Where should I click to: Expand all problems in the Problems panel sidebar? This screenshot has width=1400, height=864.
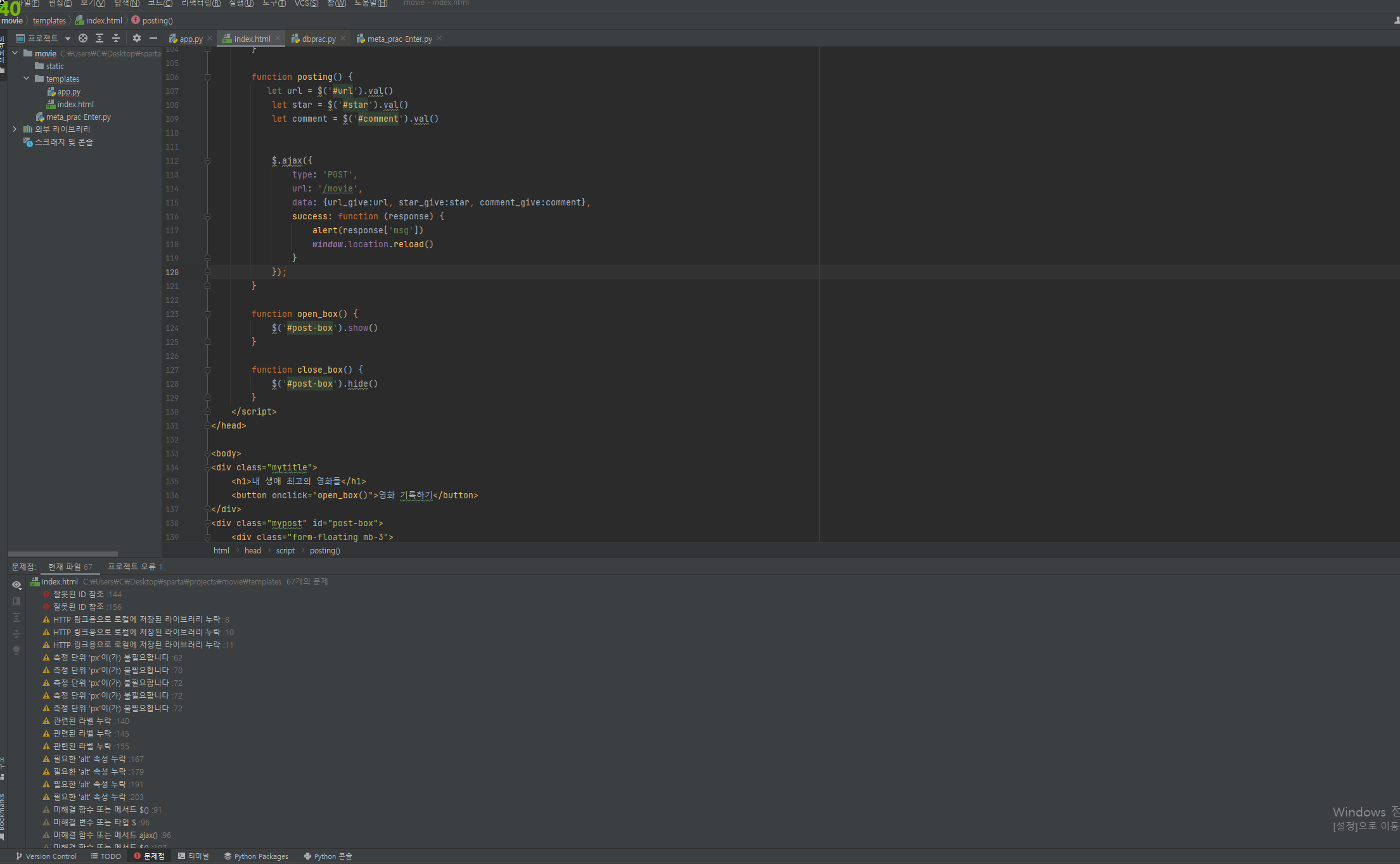click(x=16, y=617)
